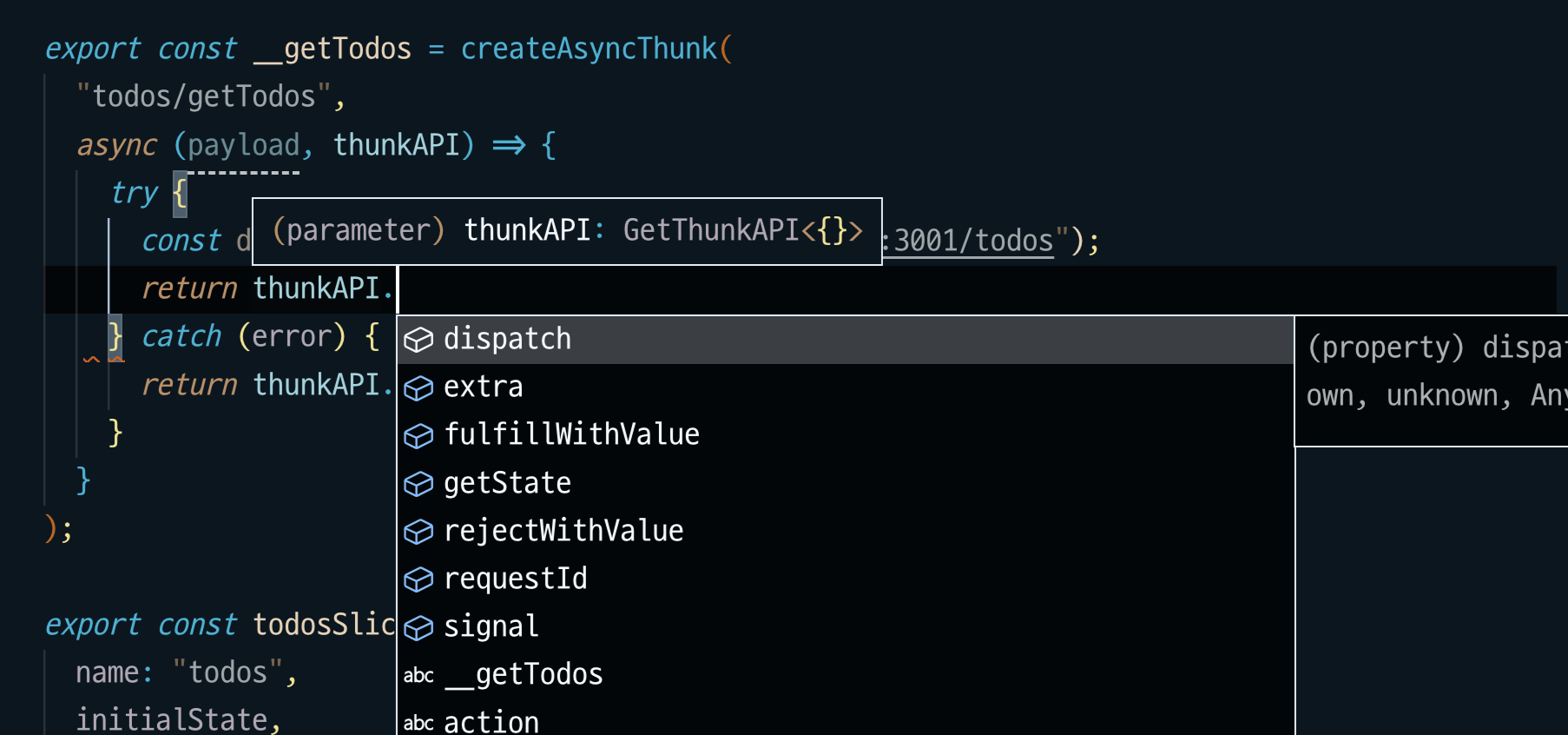
Task: Click the thunkAPI parameter hover tooltip
Action: point(567,231)
